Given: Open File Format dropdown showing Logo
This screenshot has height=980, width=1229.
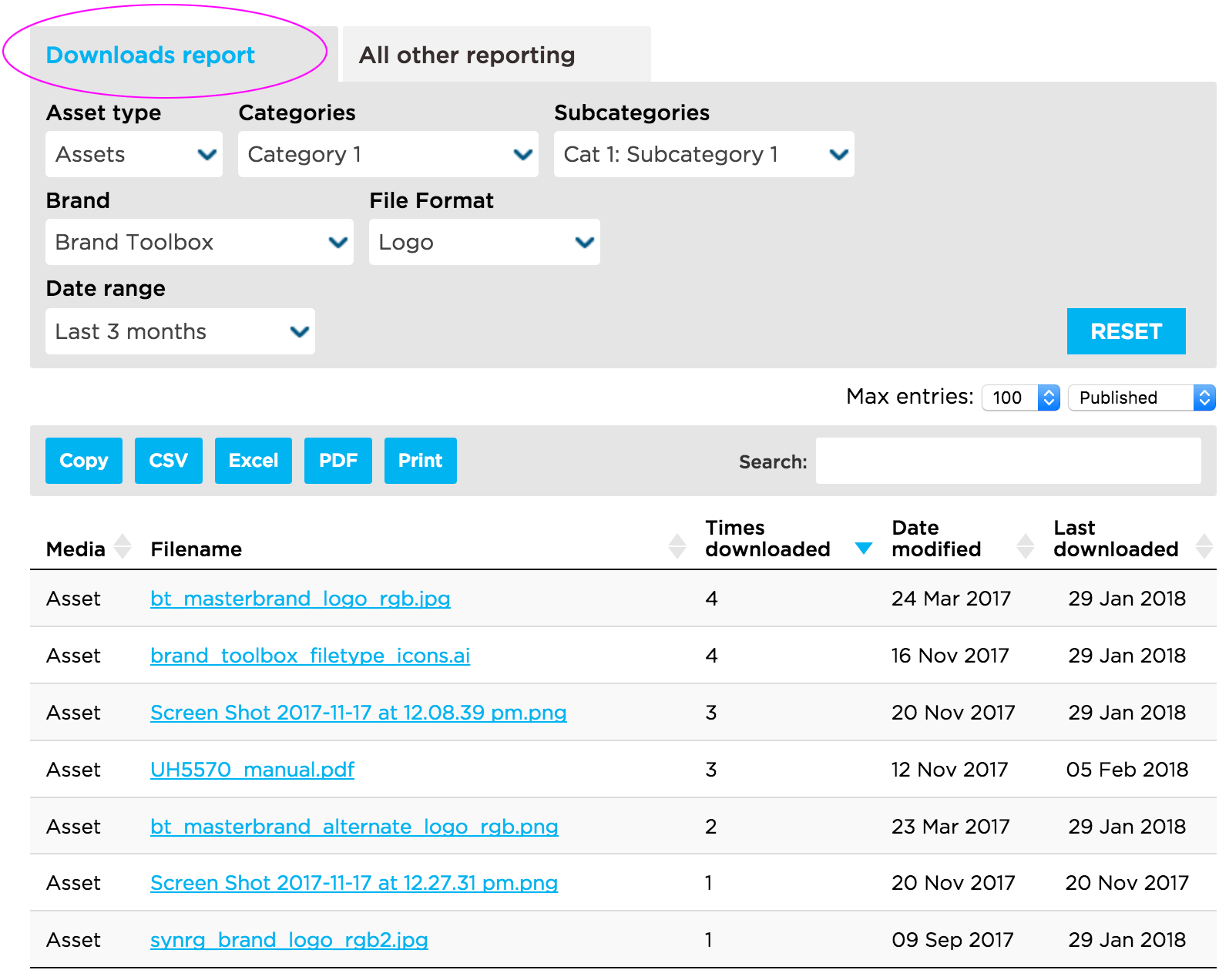Looking at the screenshot, I should pos(484,243).
